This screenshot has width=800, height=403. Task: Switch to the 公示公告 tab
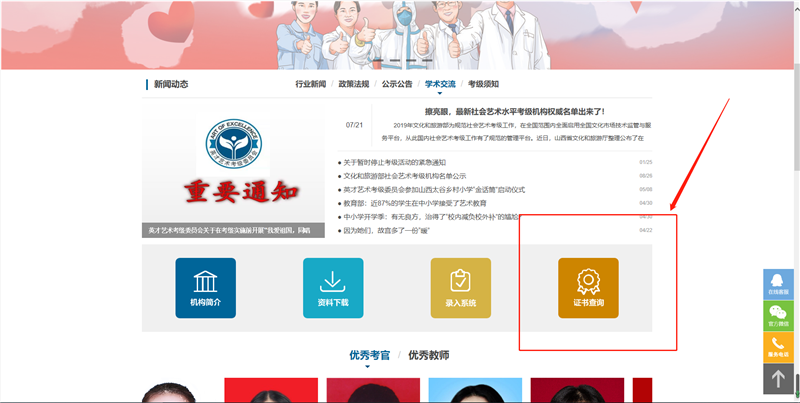(x=397, y=84)
